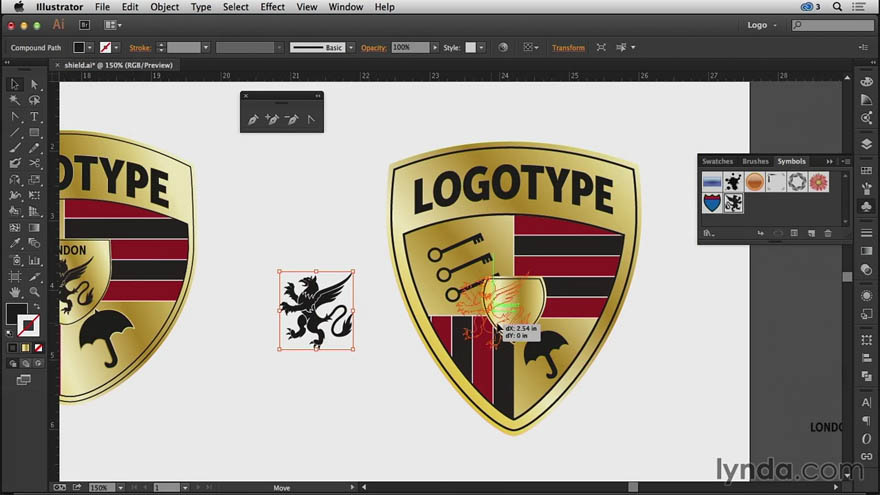Click the Delete Symbol trash icon
Image resolution: width=880 pixels, height=495 pixels.
click(x=827, y=233)
